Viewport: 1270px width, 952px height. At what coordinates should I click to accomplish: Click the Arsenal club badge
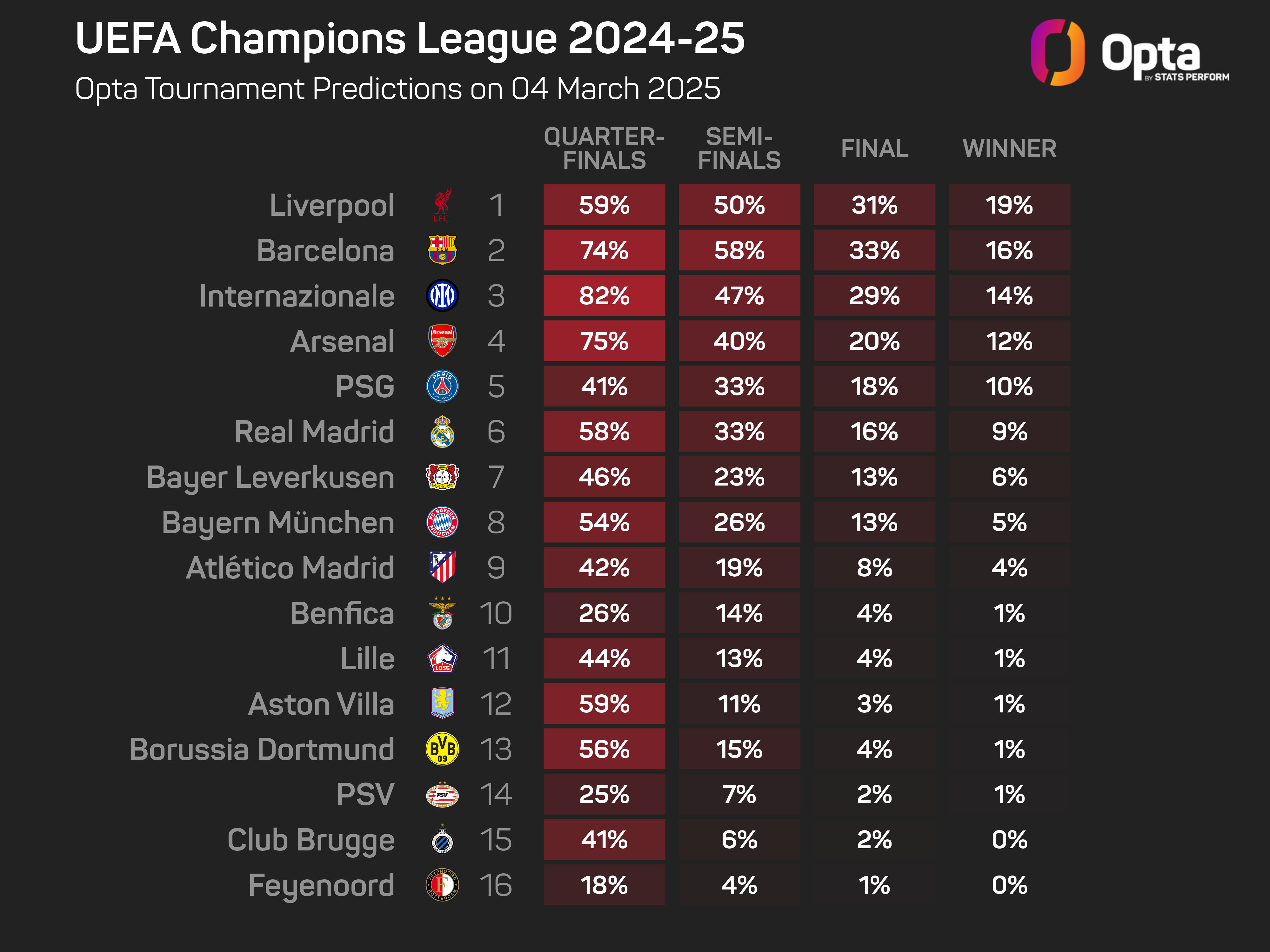442,341
